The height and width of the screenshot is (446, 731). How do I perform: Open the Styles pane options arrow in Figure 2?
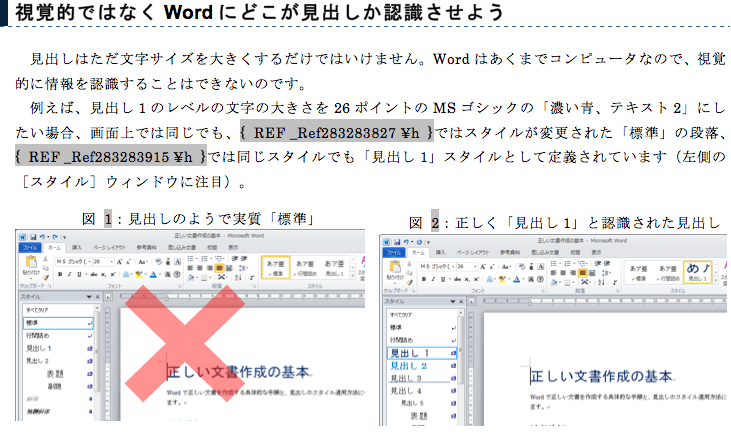(452, 302)
